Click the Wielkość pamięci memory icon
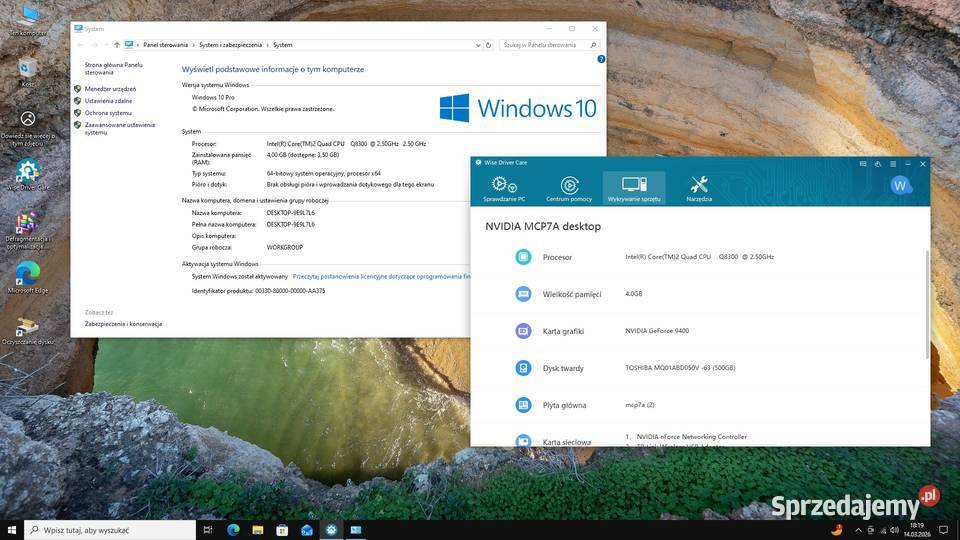The image size is (960, 540). [x=523, y=294]
